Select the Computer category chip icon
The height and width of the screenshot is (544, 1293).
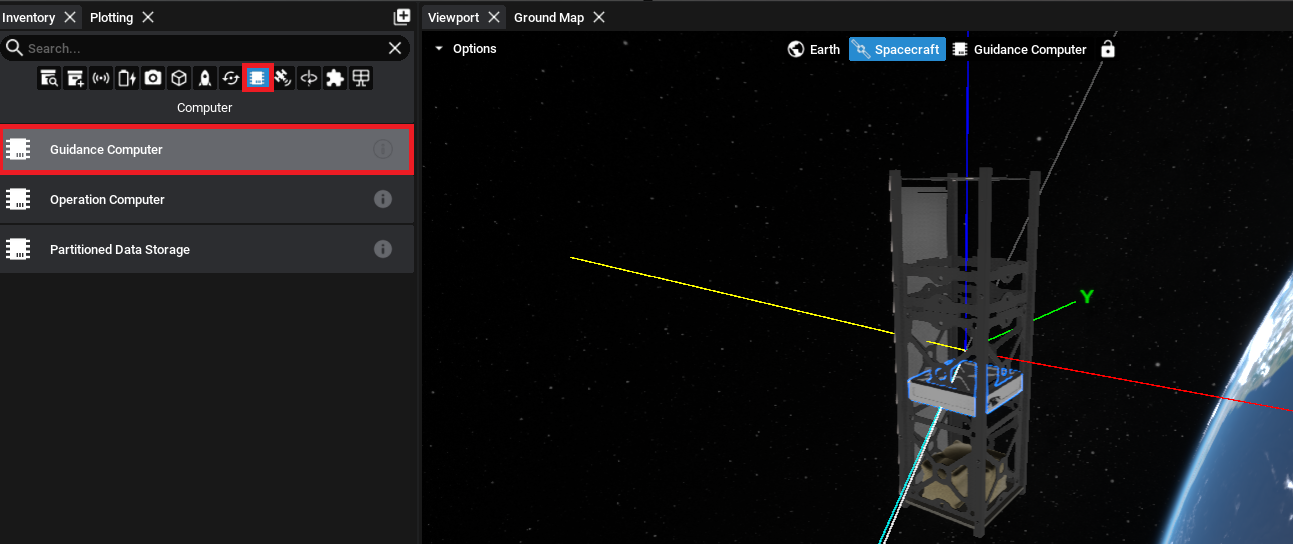click(258, 78)
